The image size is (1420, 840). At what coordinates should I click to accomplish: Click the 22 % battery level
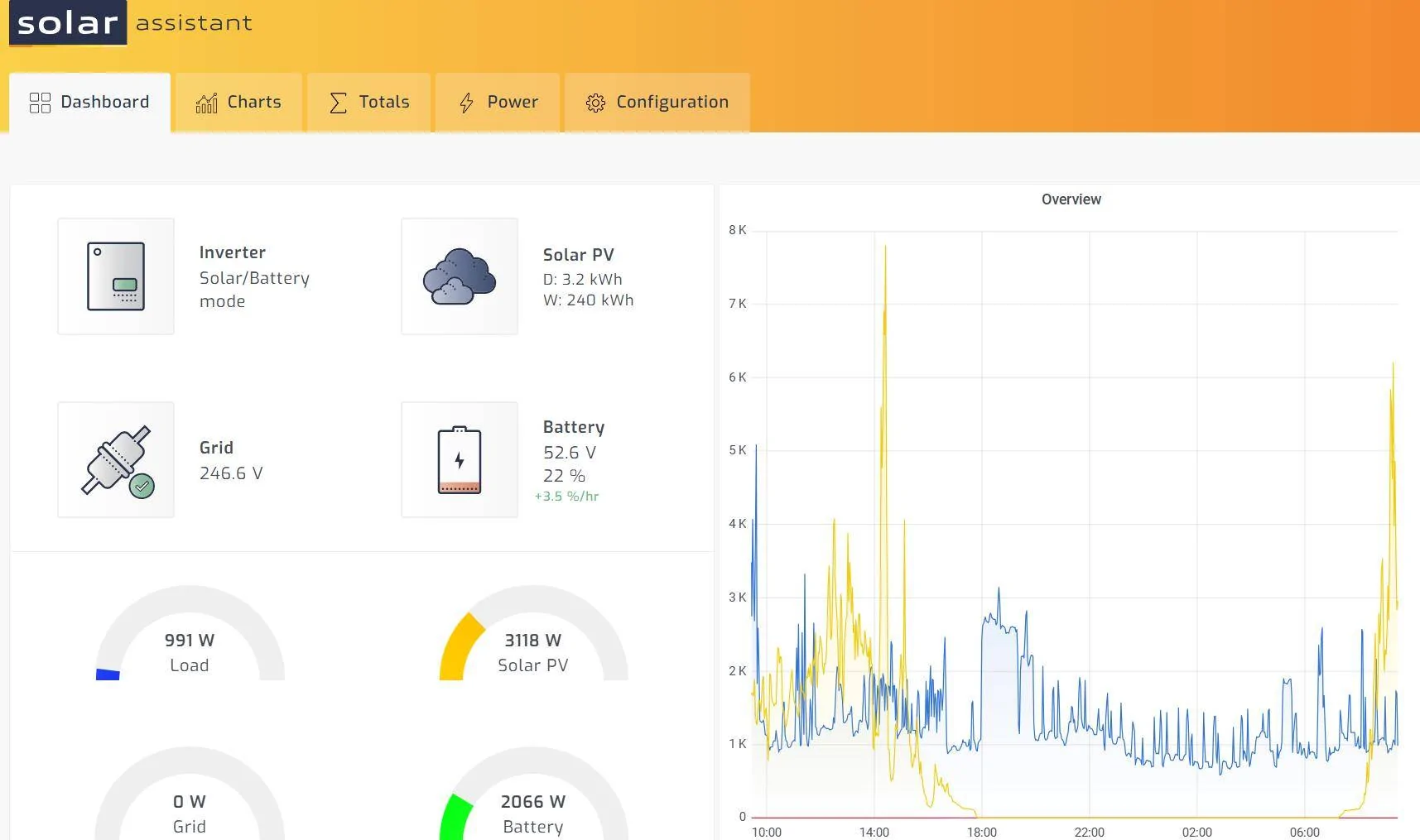(x=564, y=476)
